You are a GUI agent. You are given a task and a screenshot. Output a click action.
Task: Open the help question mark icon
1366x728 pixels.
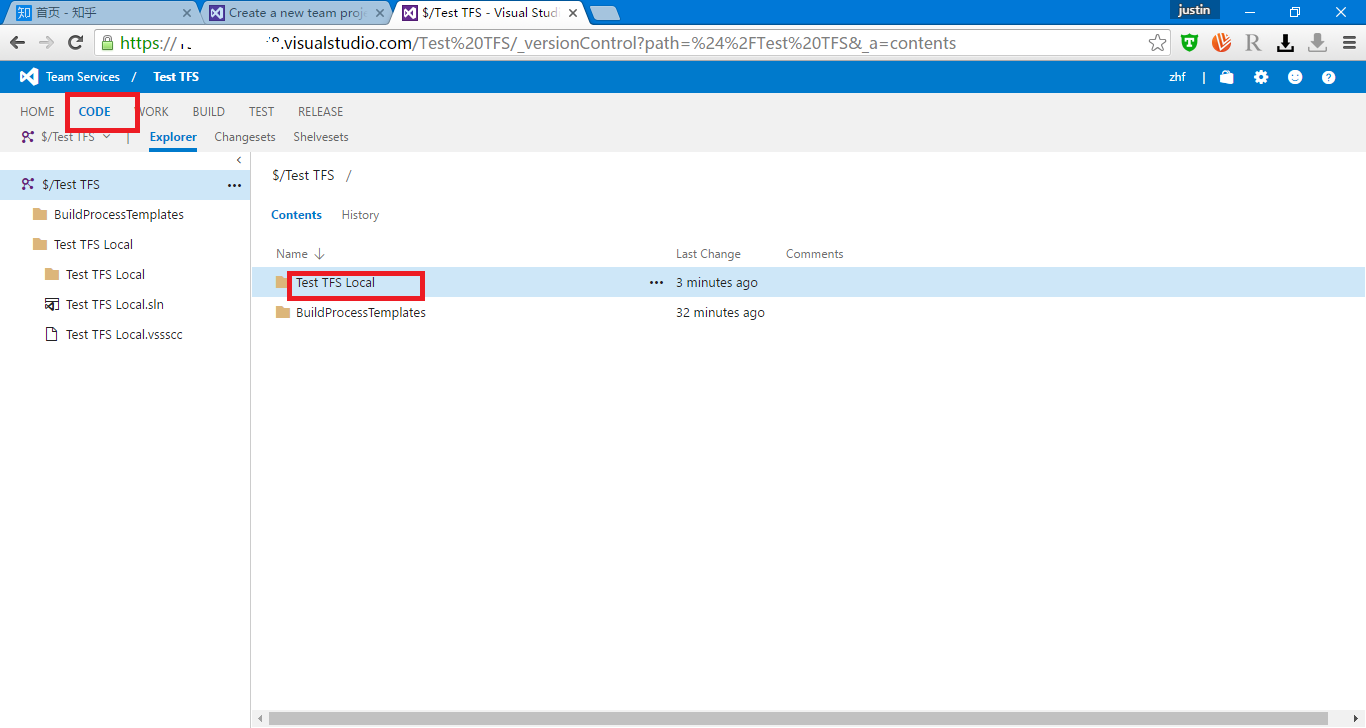(1328, 76)
